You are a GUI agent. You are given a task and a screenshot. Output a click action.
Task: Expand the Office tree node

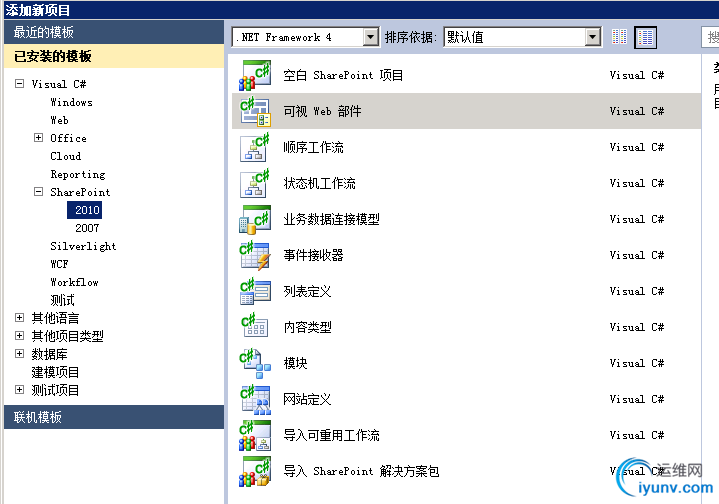coord(39,138)
